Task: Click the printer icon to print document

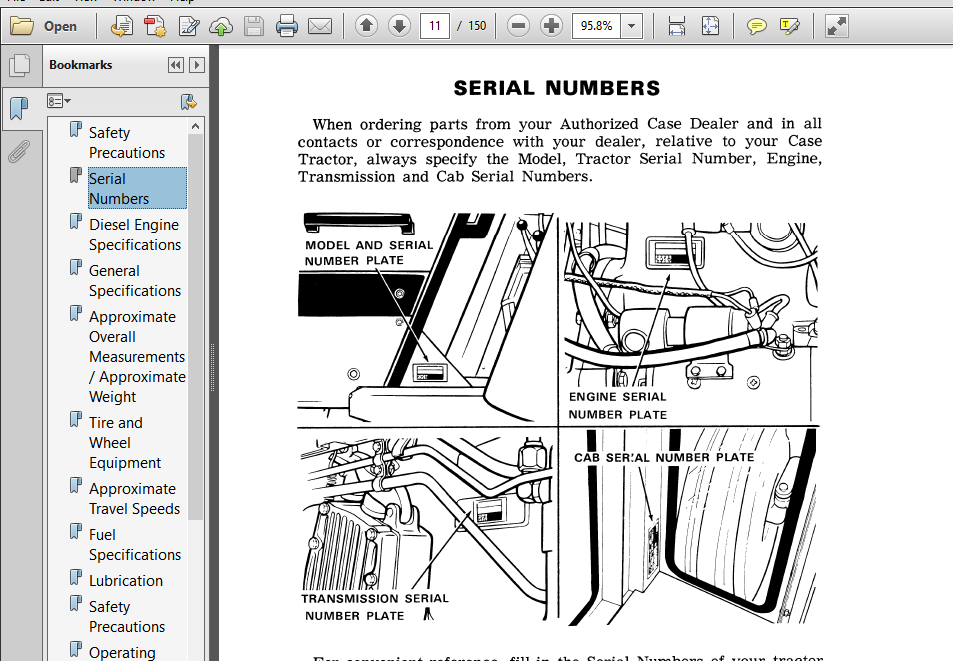Action: pos(286,26)
